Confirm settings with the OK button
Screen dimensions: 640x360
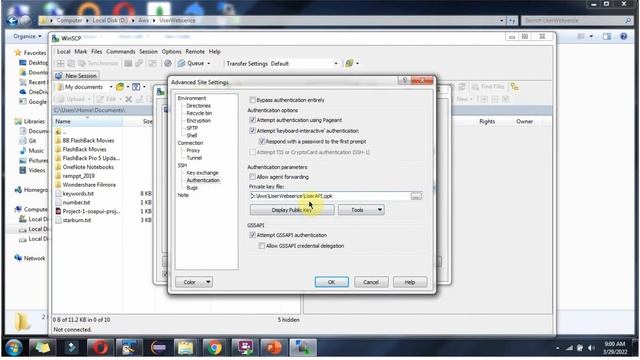(331, 282)
